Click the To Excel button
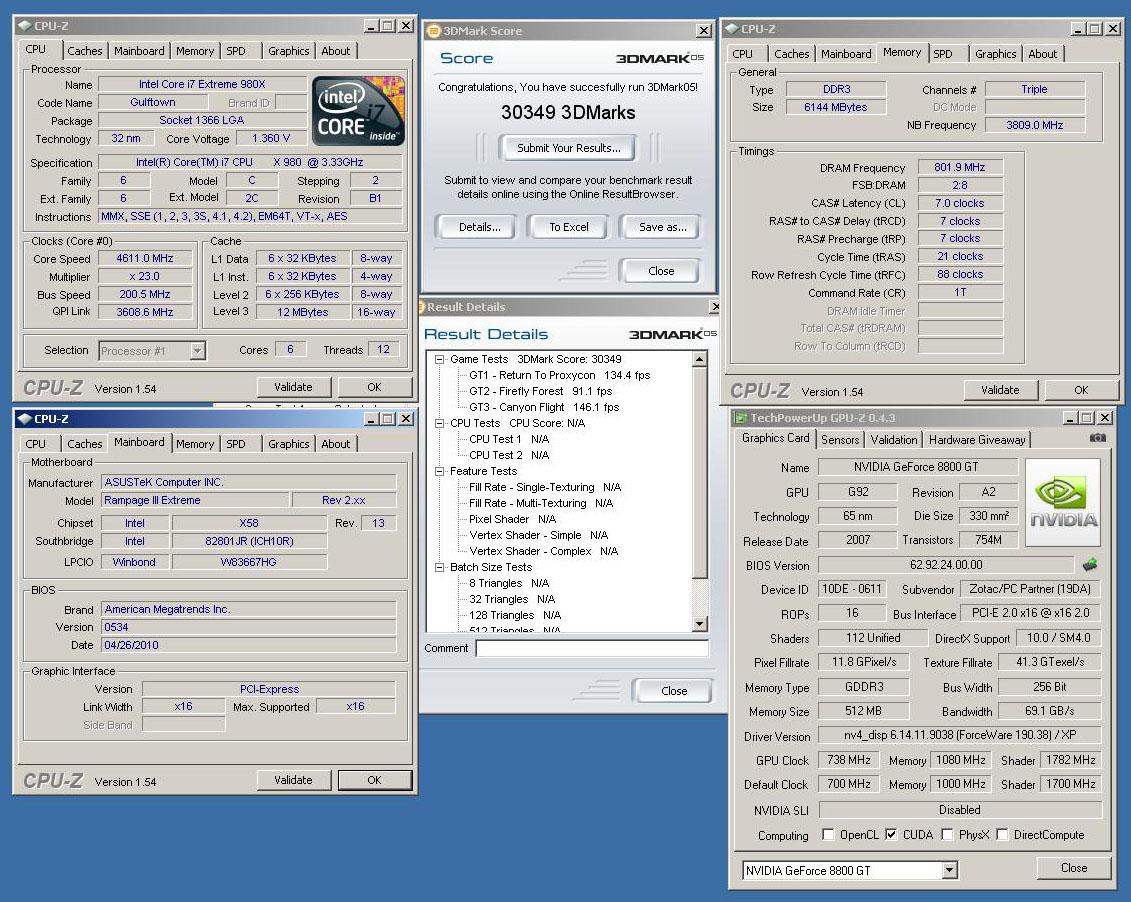Image resolution: width=1131 pixels, height=902 pixels. (568, 227)
